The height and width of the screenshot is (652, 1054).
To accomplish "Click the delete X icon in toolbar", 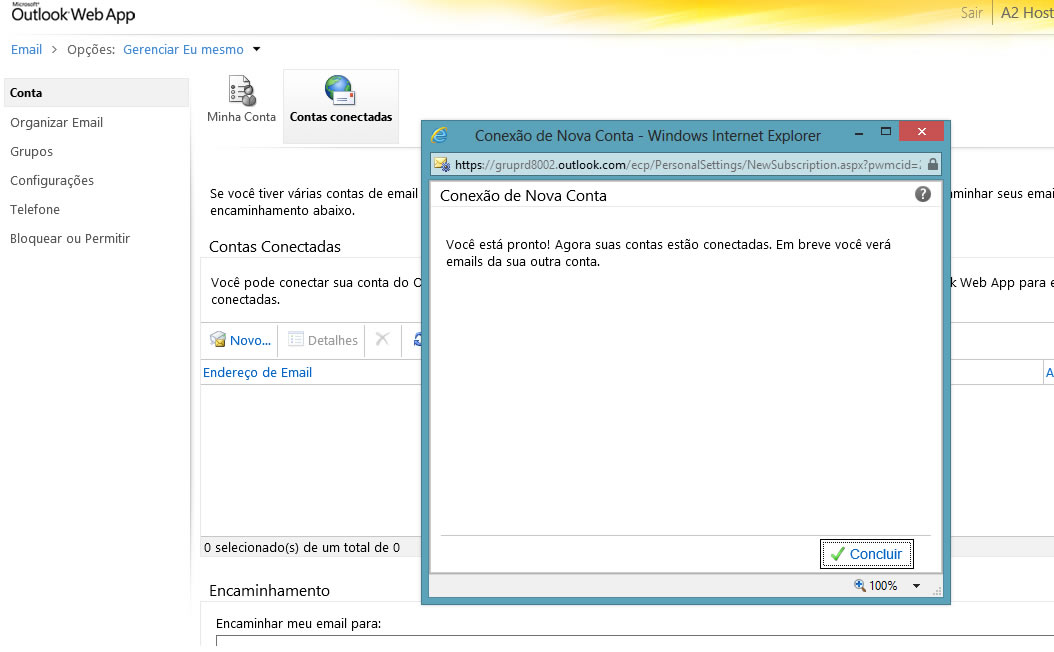I will tap(382, 339).
